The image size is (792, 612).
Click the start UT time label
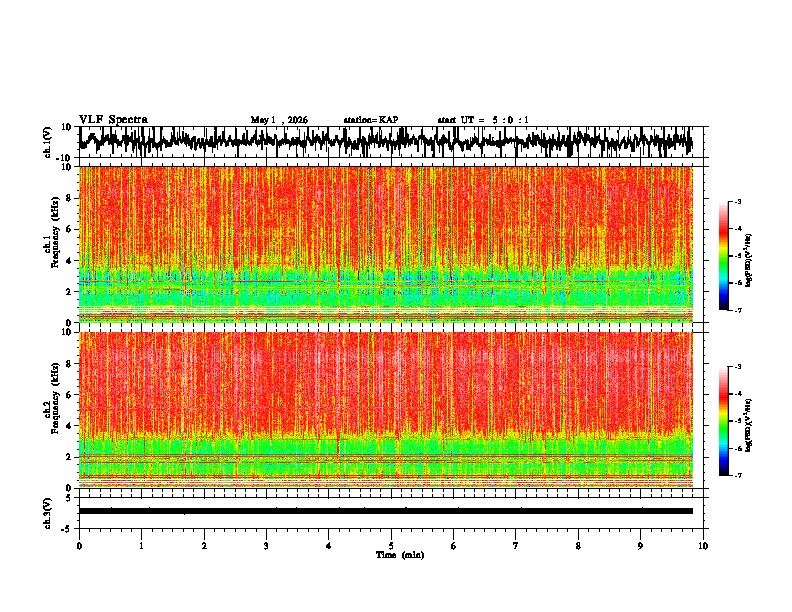click(483, 120)
